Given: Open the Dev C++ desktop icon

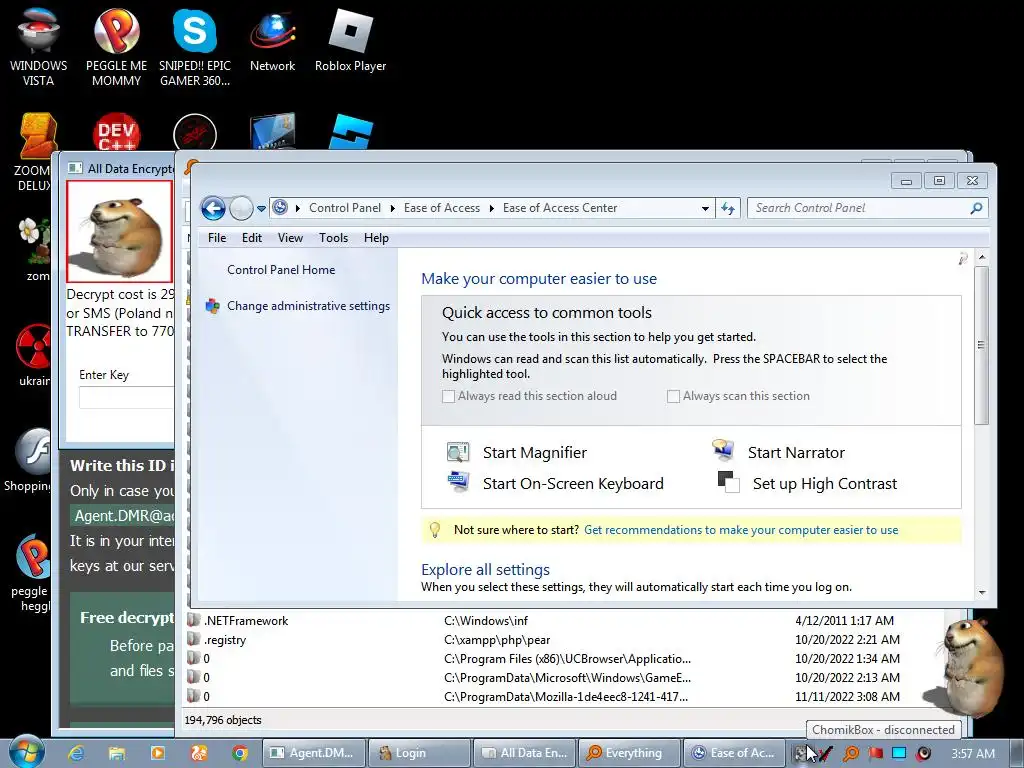Looking at the screenshot, I should coord(116,132).
